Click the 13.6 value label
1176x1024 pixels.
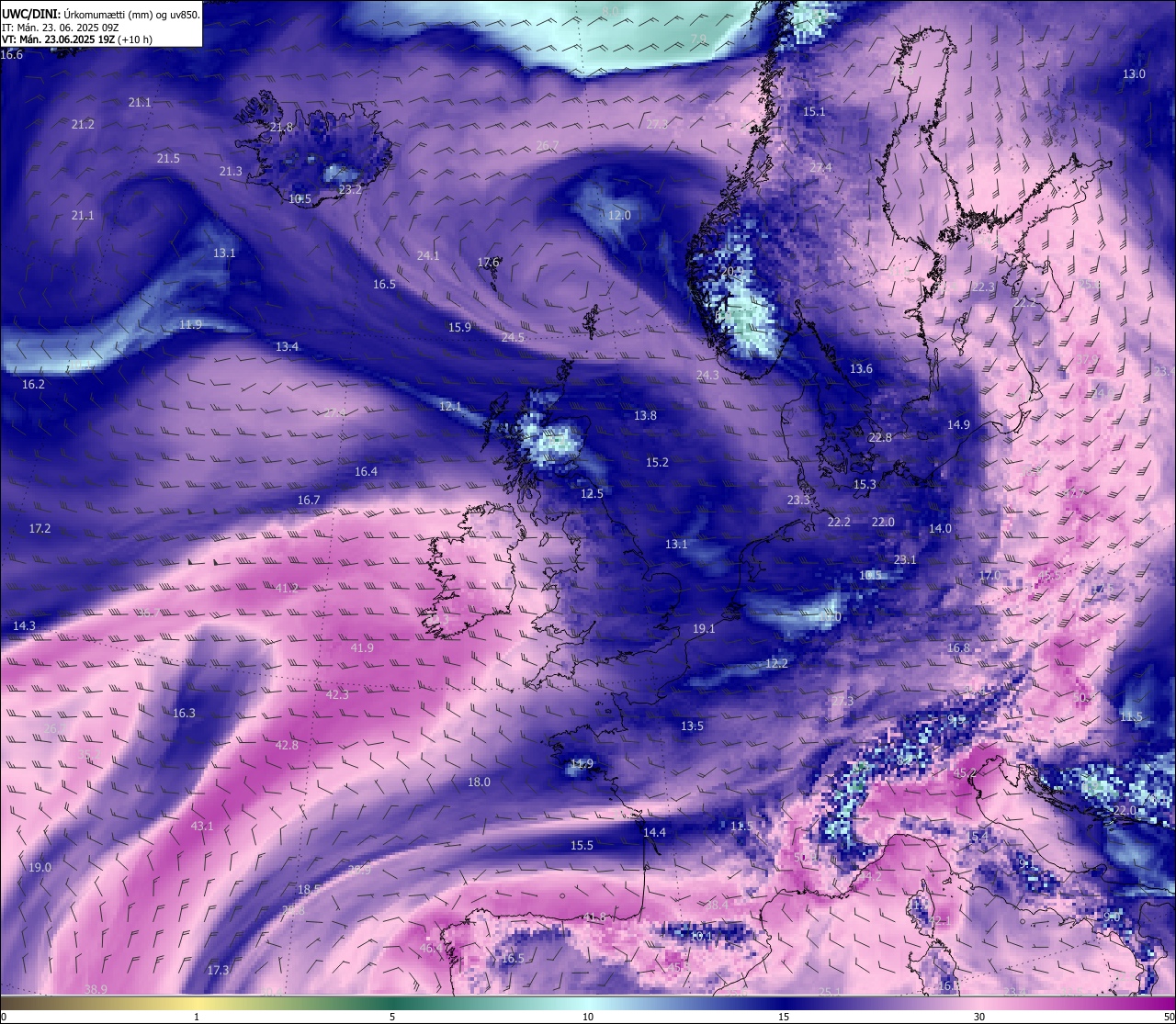tap(861, 369)
